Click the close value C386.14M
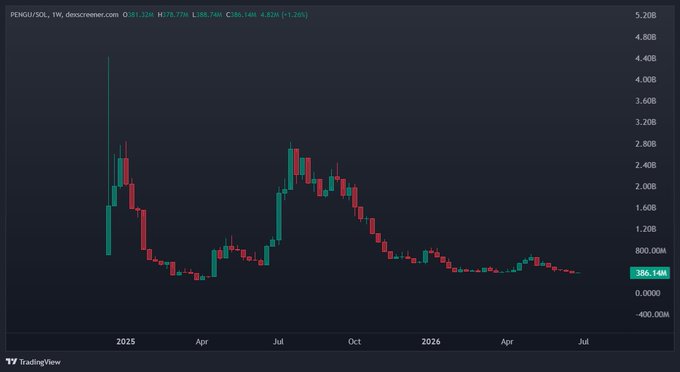Screen dimensions: 680x372 [x=241, y=15]
